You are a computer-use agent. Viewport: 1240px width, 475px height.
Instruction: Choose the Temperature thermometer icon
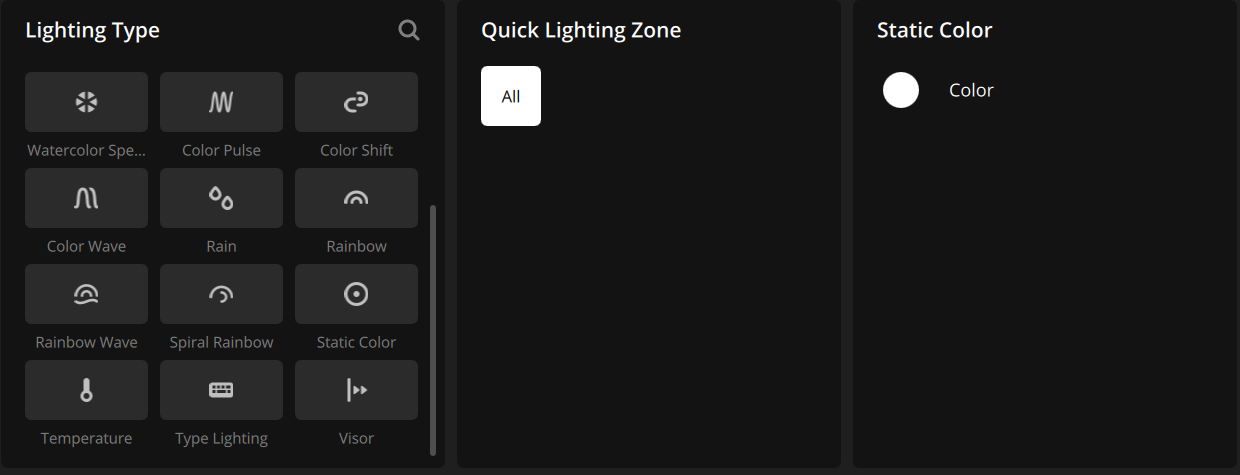(x=86, y=390)
